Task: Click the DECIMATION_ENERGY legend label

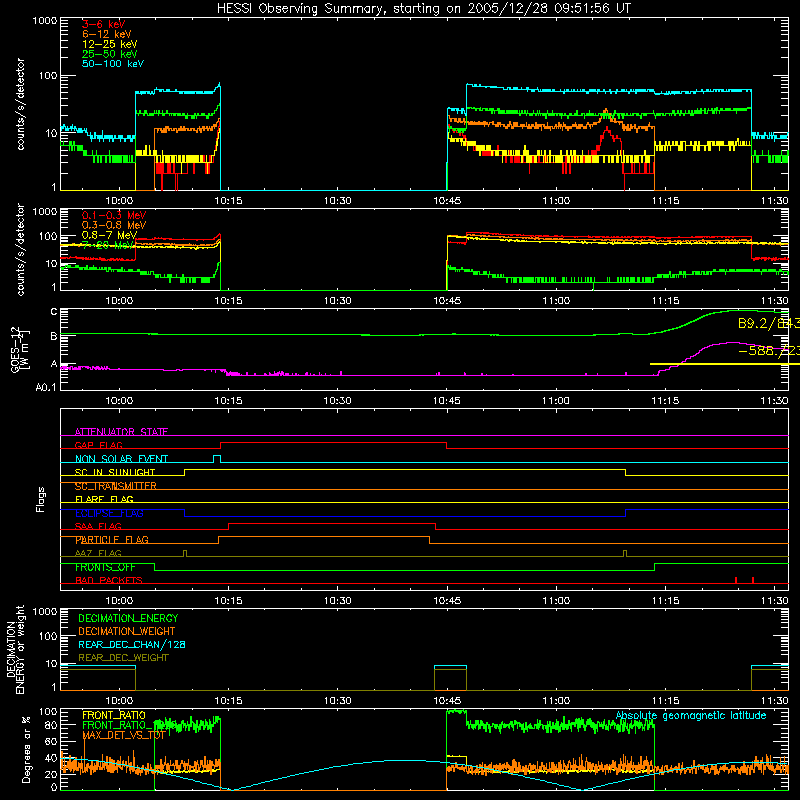Action: 128,618
